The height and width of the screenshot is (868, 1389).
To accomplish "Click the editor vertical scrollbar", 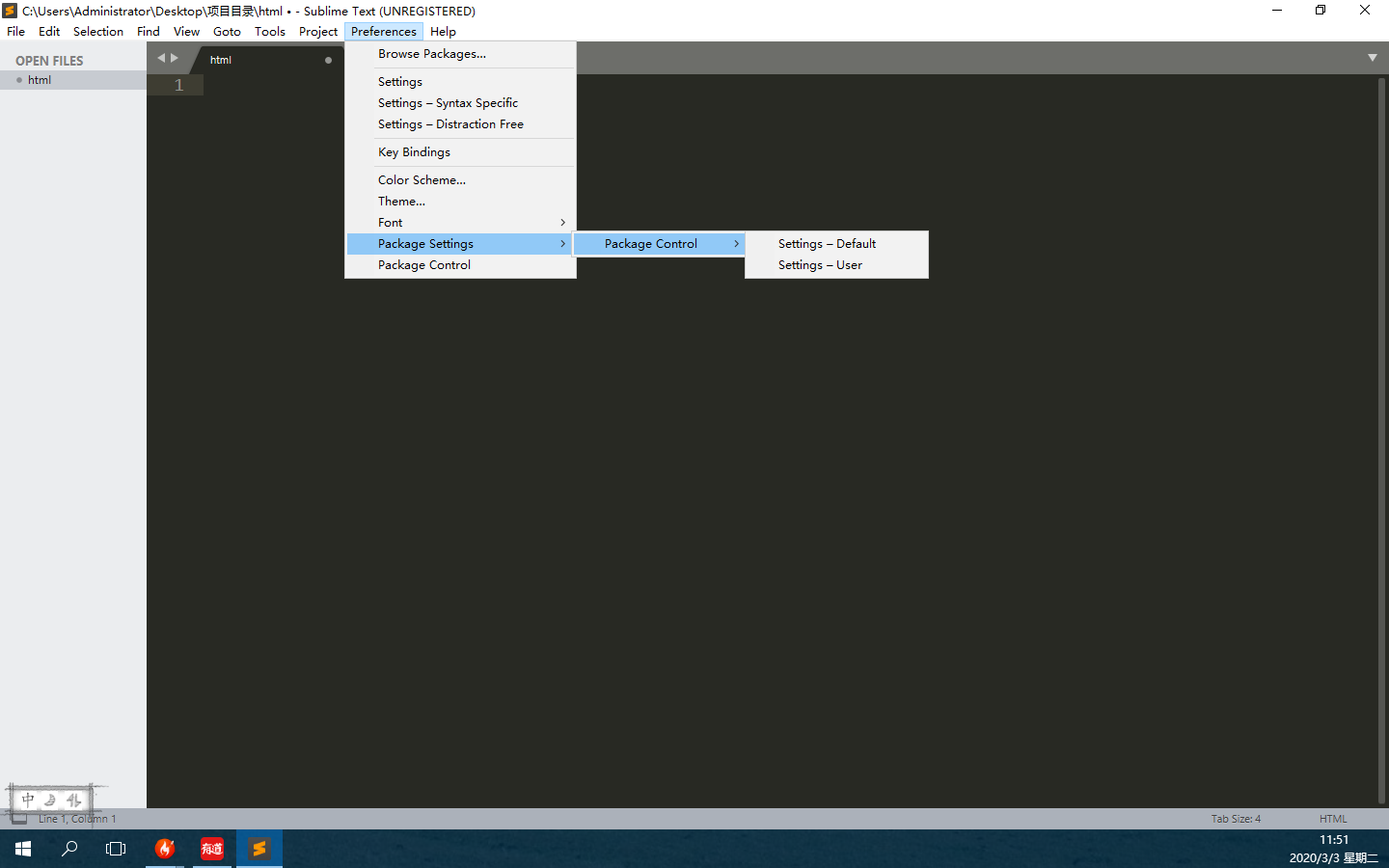I will [x=1381, y=440].
